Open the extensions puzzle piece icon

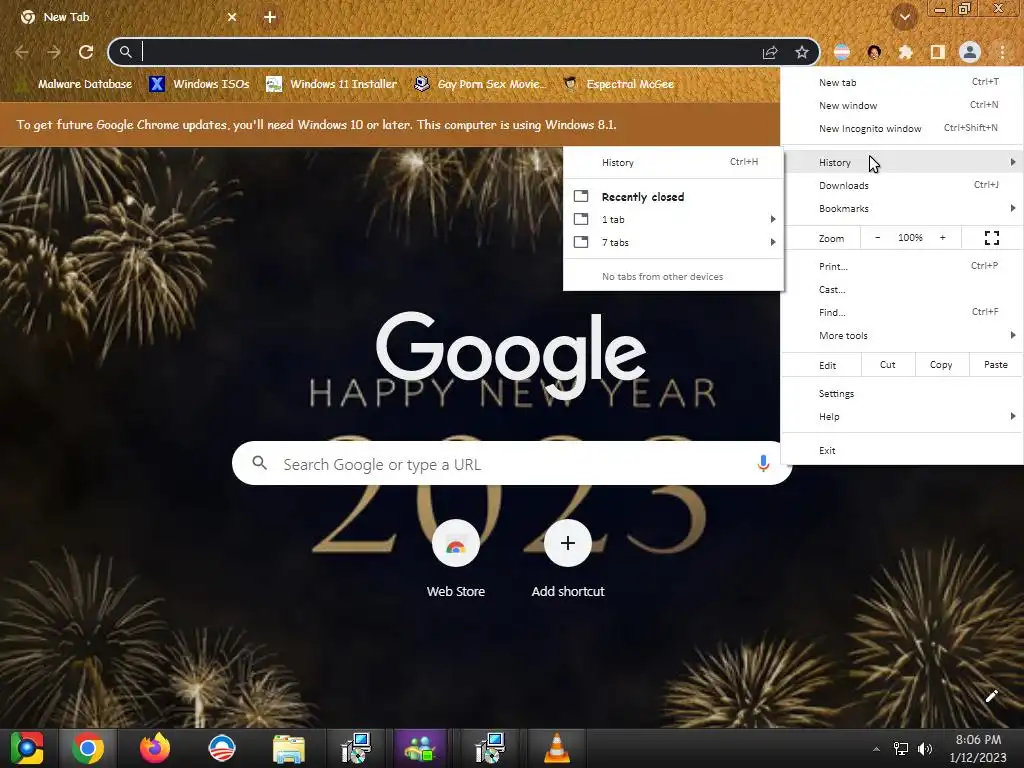coord(906,52)
